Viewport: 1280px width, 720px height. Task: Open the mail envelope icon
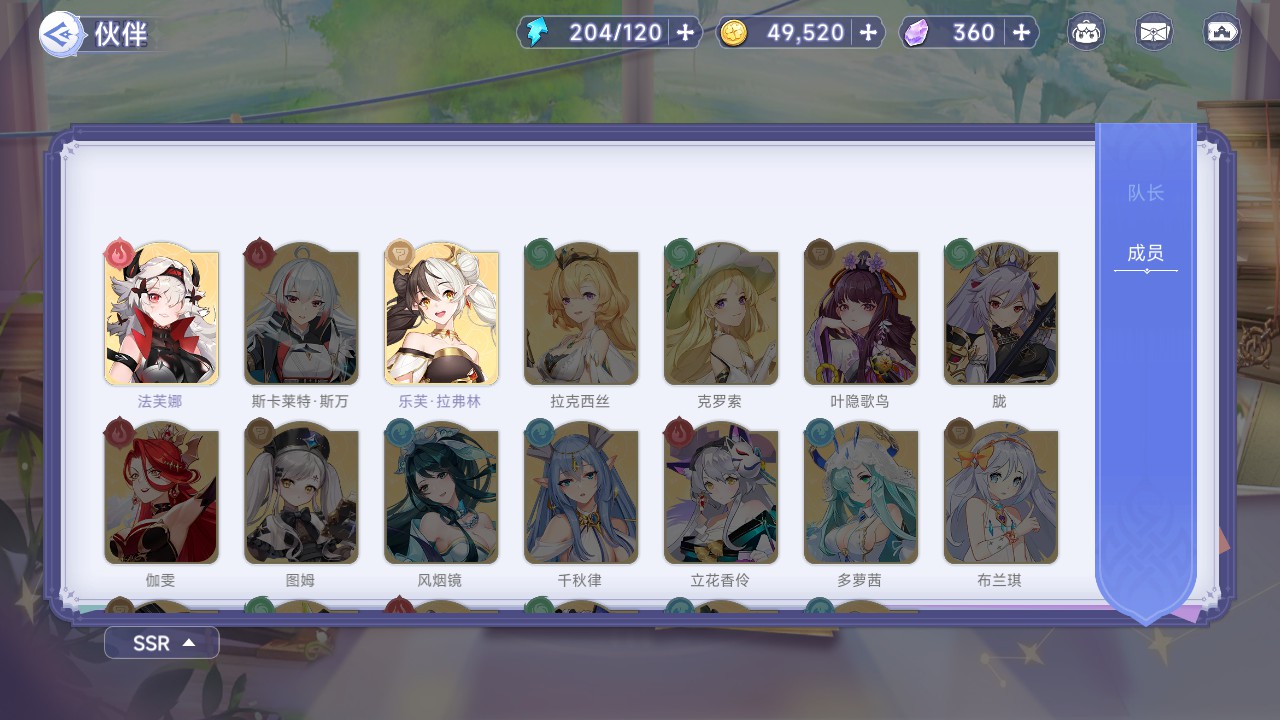[x=1155, y=33]
